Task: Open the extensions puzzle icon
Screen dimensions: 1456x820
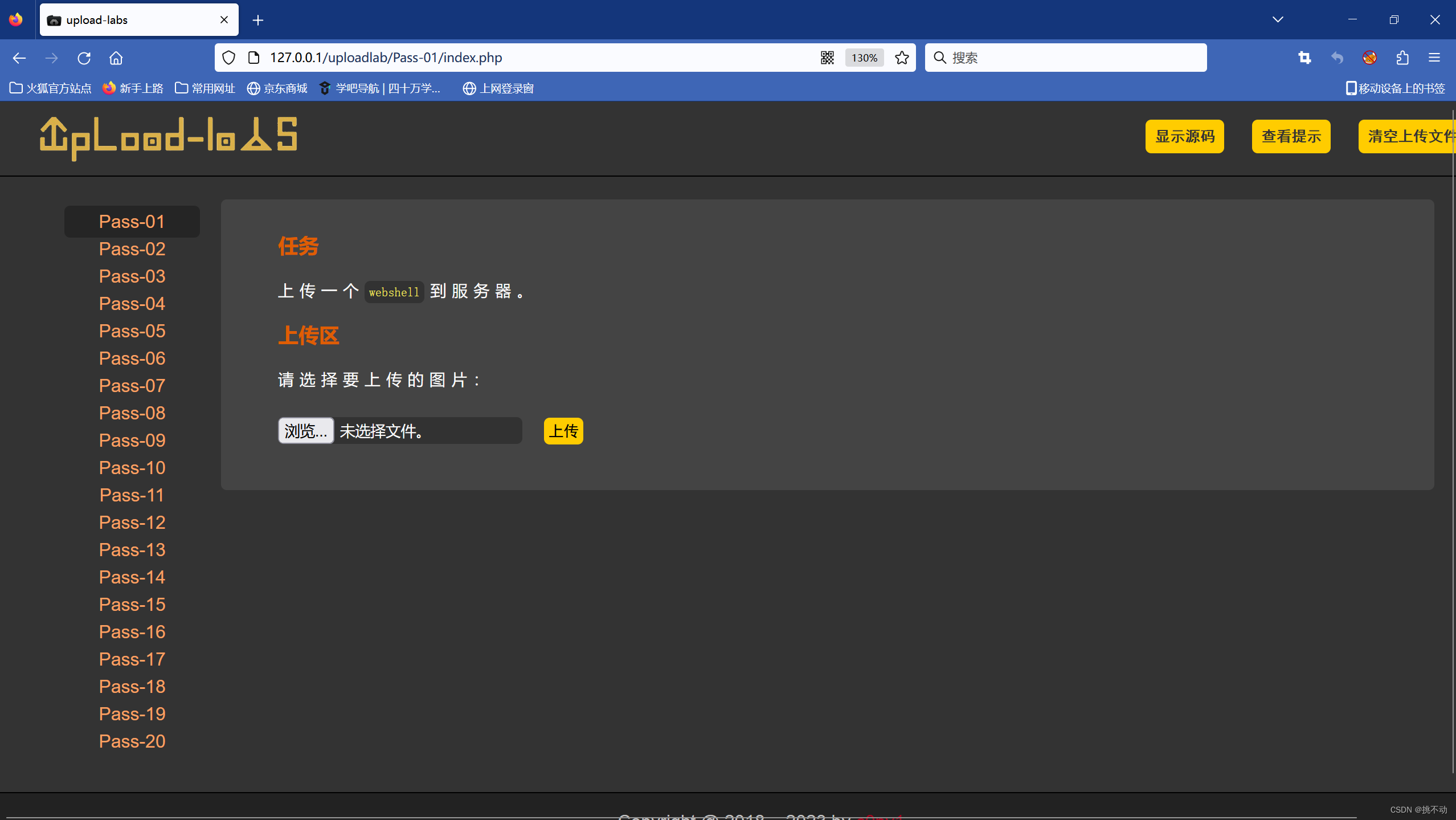Action: tap(1402, 58)
